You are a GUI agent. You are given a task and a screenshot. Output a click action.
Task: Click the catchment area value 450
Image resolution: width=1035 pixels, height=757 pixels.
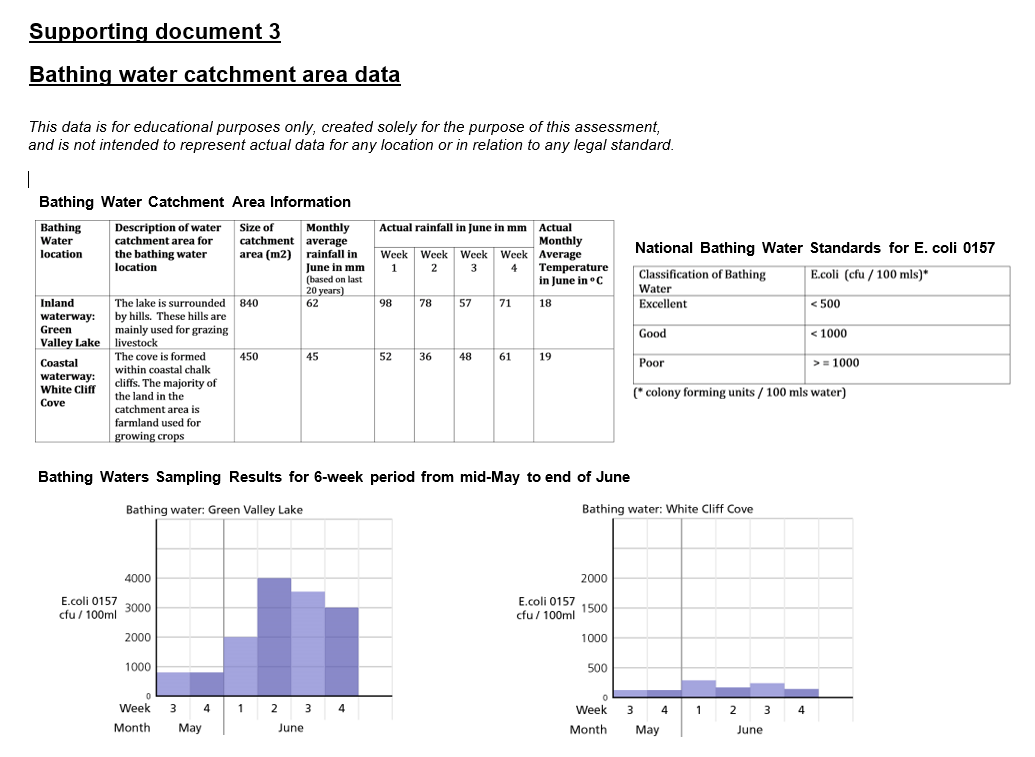[x=247, y=356]
